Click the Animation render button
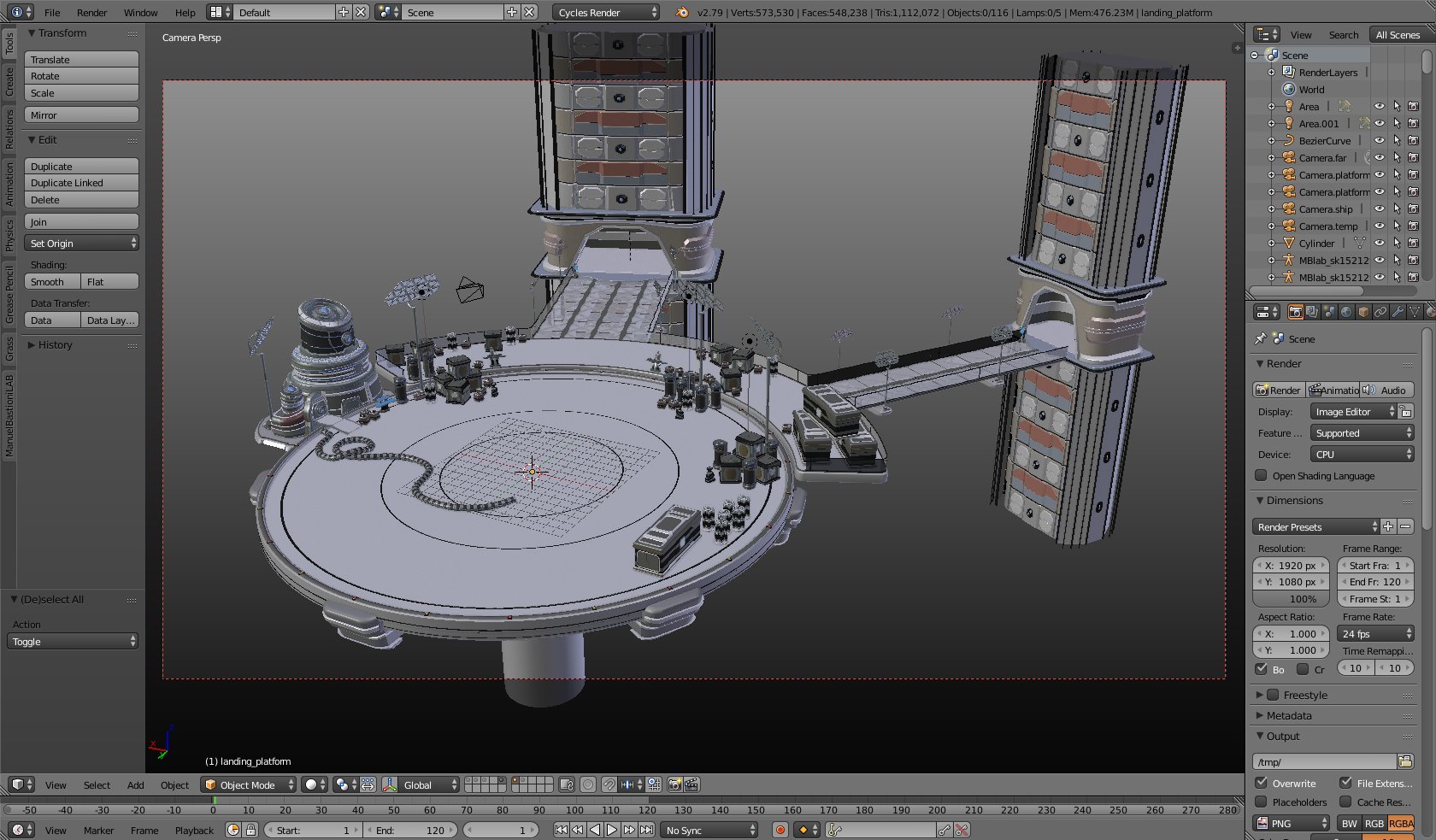1436x840 pixels. click(1333, 390)
